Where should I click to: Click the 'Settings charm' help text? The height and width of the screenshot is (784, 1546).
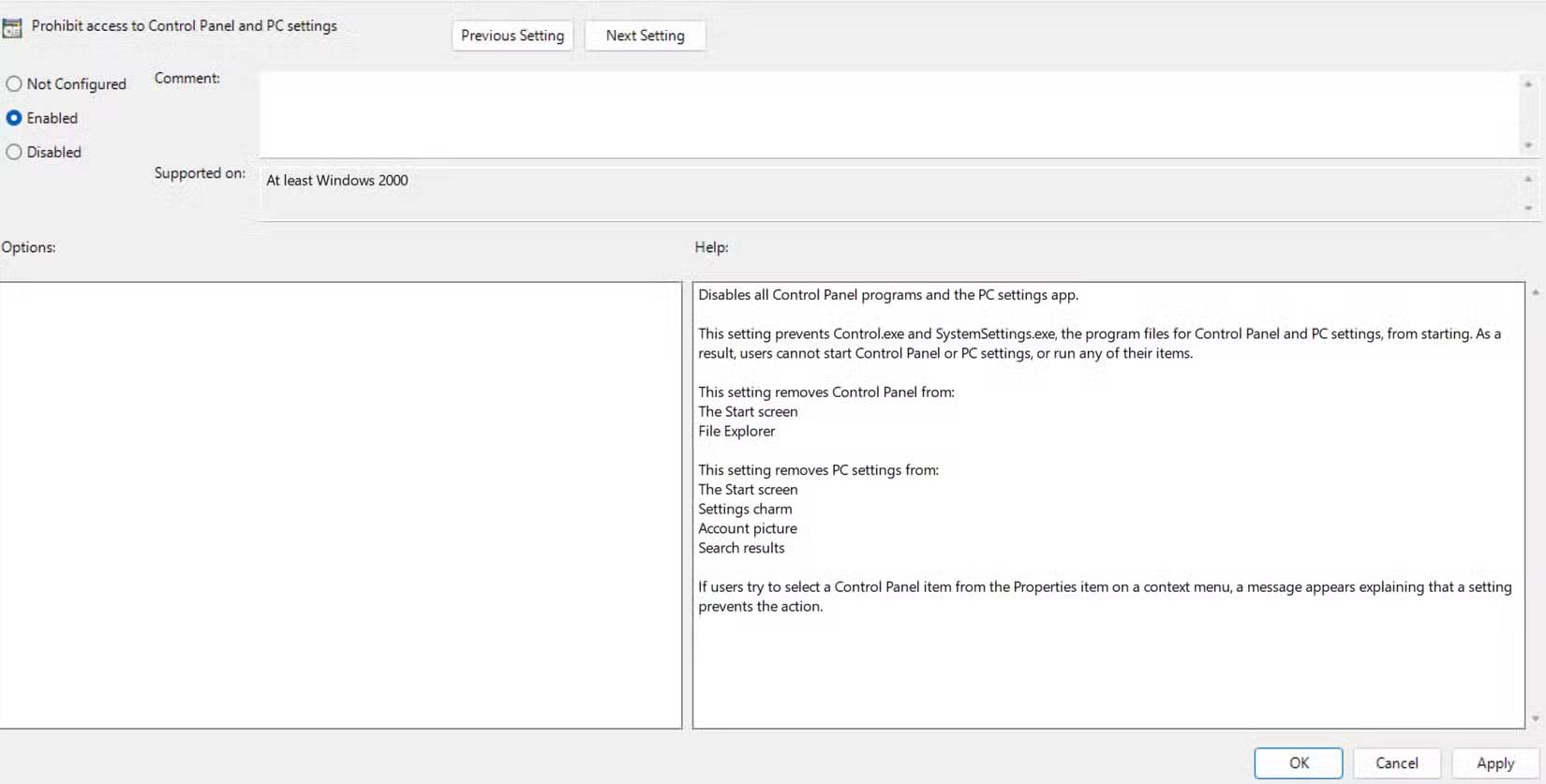(x=745, y=510)
